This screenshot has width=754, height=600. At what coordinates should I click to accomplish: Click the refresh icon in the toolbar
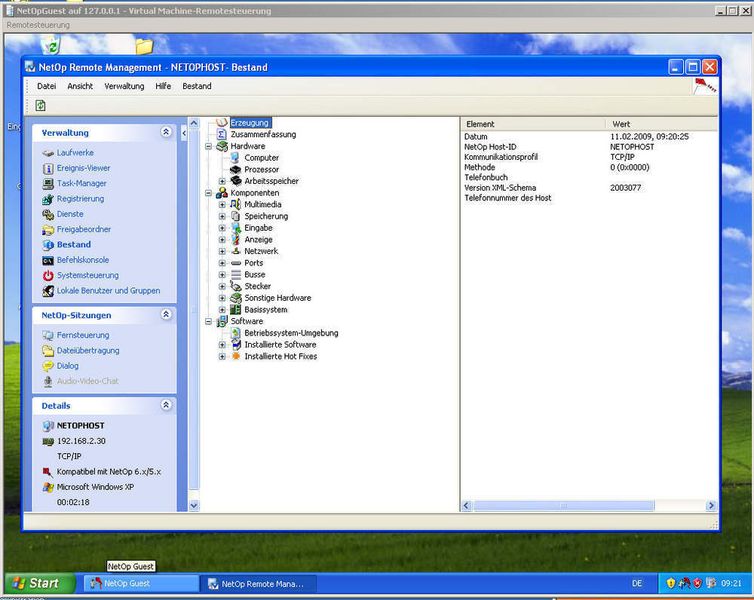click(40, 105)
